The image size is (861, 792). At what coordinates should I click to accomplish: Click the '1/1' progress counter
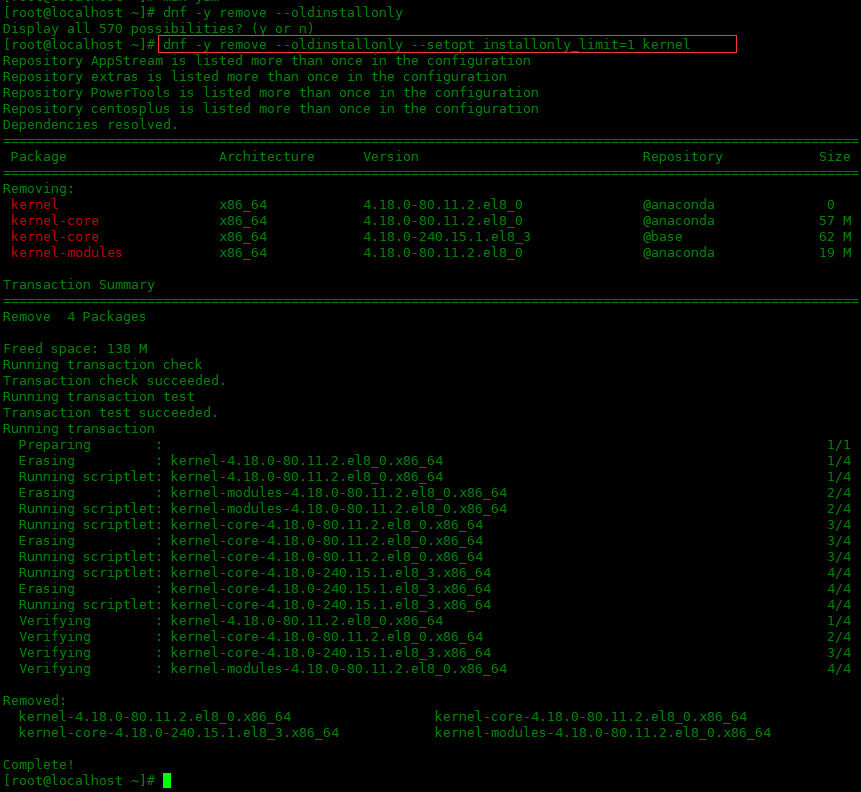(838, 445)
